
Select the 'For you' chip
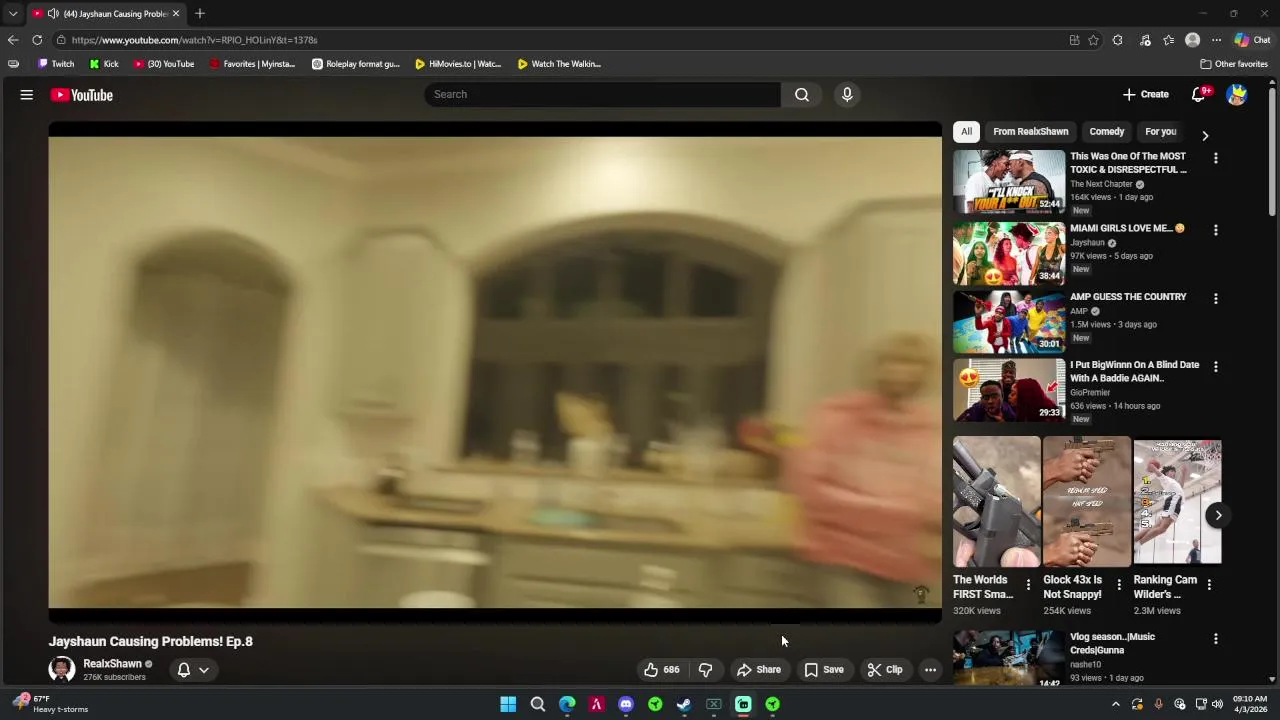pyautogui.click(x=1160, y=132)
